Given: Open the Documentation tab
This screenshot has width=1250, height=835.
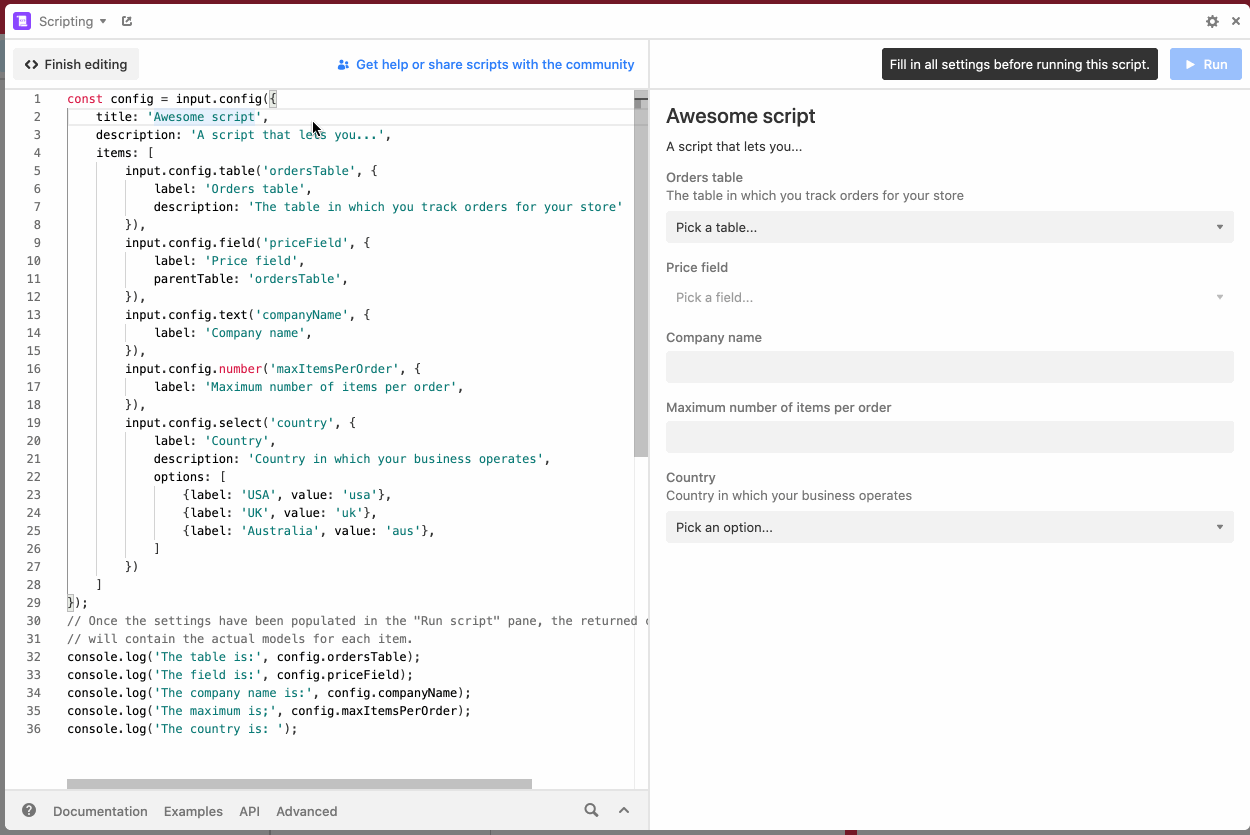Looking at the screenshot, I should pyautogui.click(x=100, y=811).
